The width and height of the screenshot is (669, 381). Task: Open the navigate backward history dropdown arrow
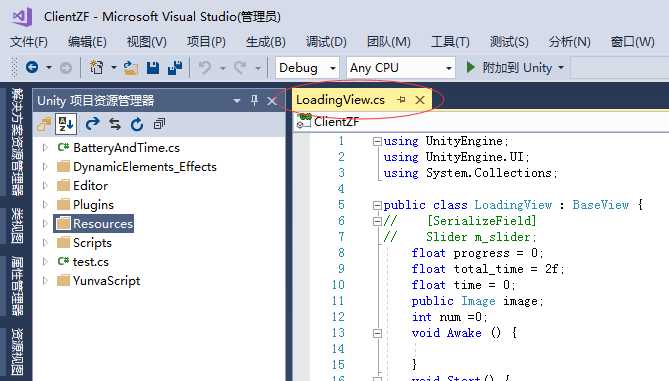[49, 67]
